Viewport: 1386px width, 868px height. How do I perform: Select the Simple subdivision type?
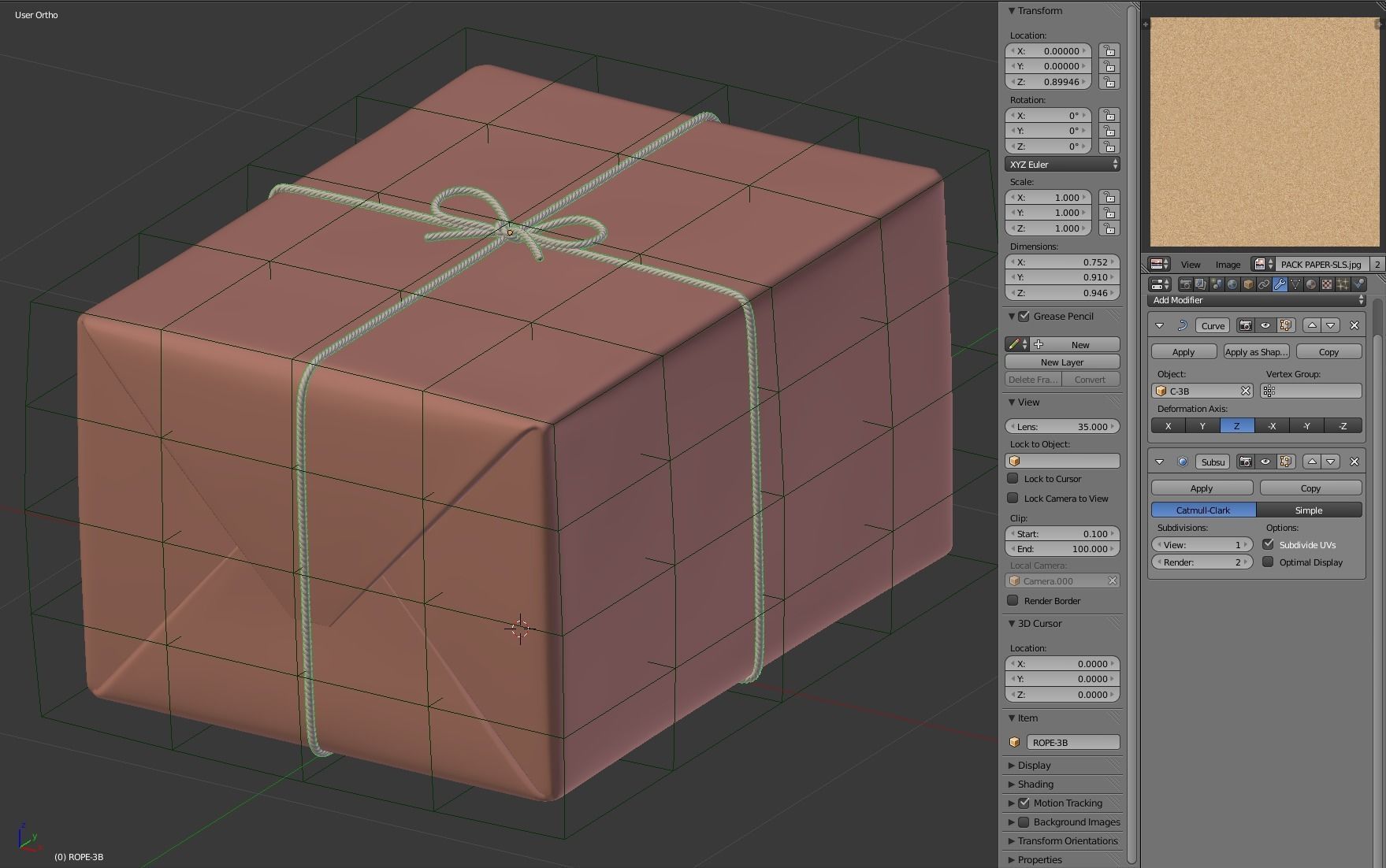click(1309, 510)
